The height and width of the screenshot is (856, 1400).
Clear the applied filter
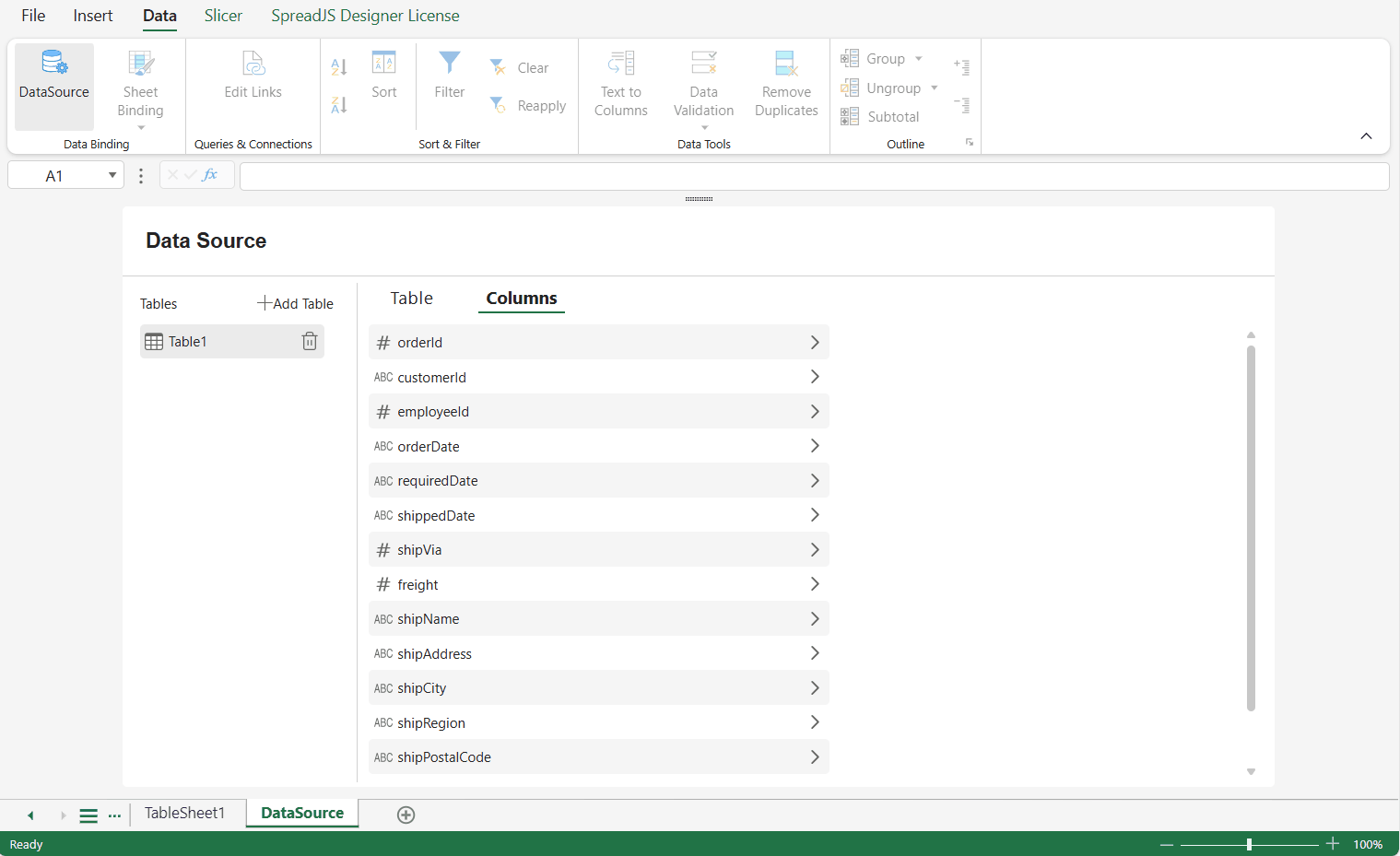click(x=519, y=67)
